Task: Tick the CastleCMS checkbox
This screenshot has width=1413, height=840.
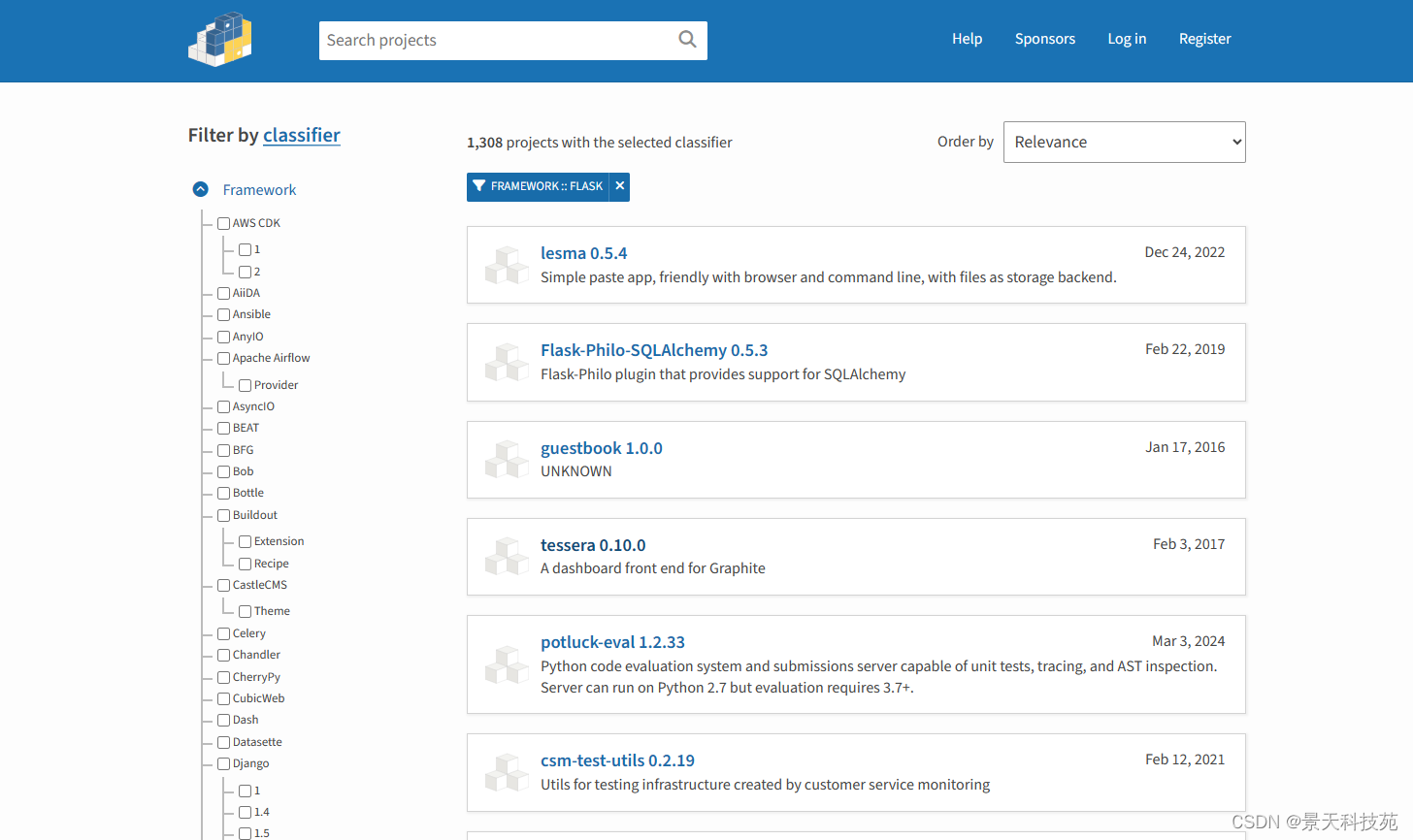Action: pos(224,585)
